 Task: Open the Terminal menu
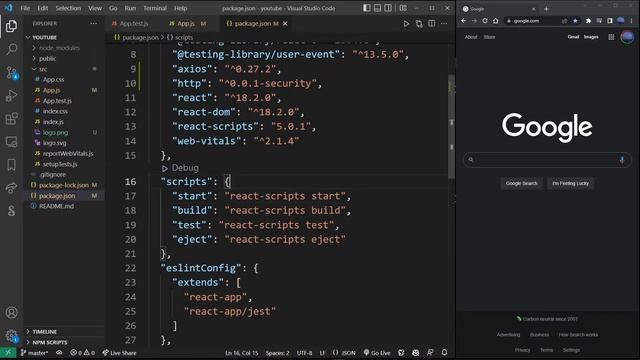pos(155,8)
